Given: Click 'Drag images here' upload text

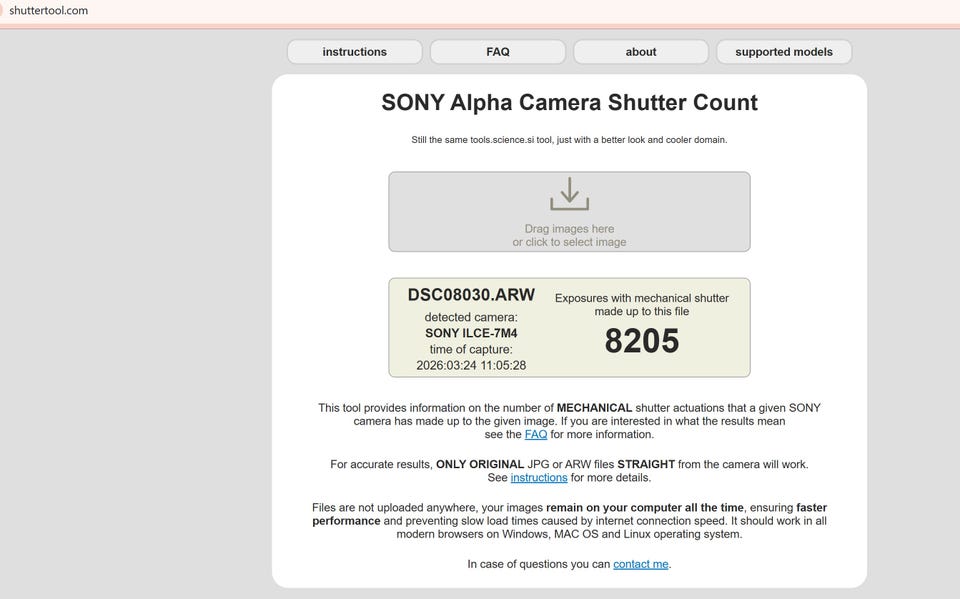Looking at the screenshot, I should [569, 228].
